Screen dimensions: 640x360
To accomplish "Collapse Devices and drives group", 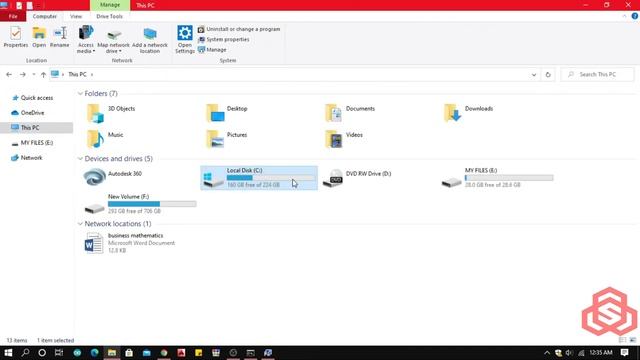I will tap(80, 158).
